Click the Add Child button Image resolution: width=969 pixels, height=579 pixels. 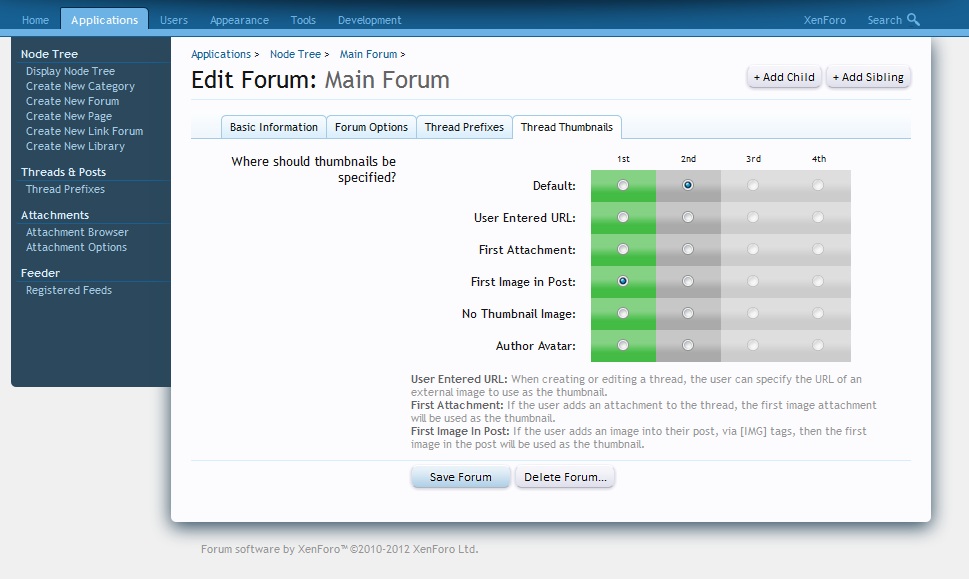click(x=784, y=77)
